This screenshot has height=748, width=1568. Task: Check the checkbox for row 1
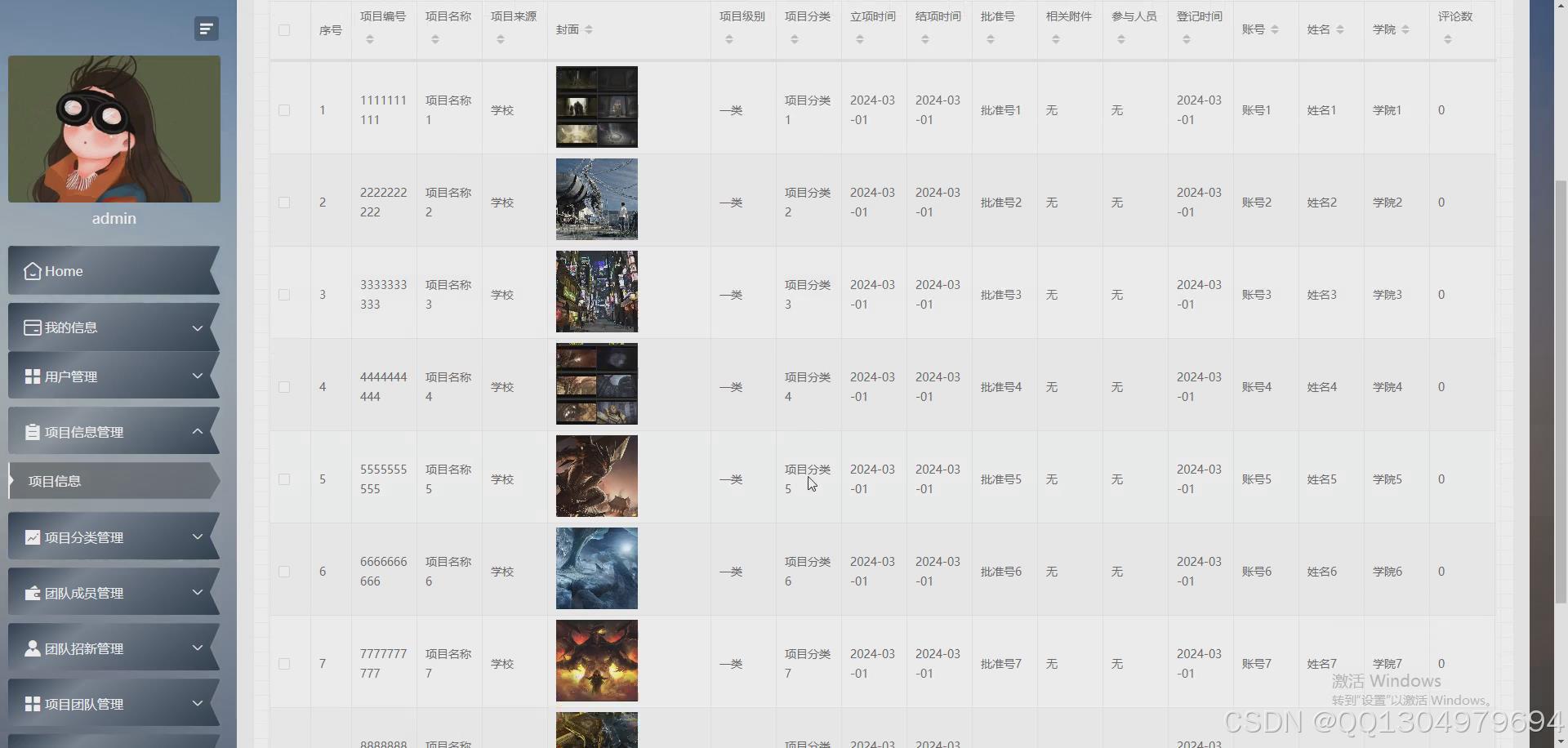pos(284,110)
